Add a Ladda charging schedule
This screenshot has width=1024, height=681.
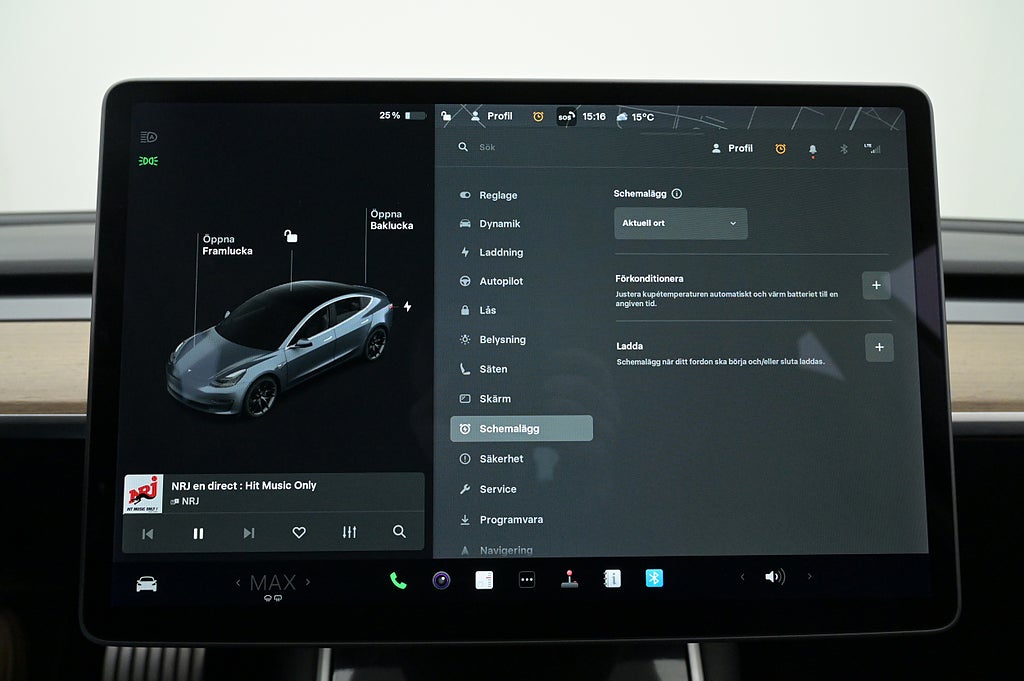point(879,347)
